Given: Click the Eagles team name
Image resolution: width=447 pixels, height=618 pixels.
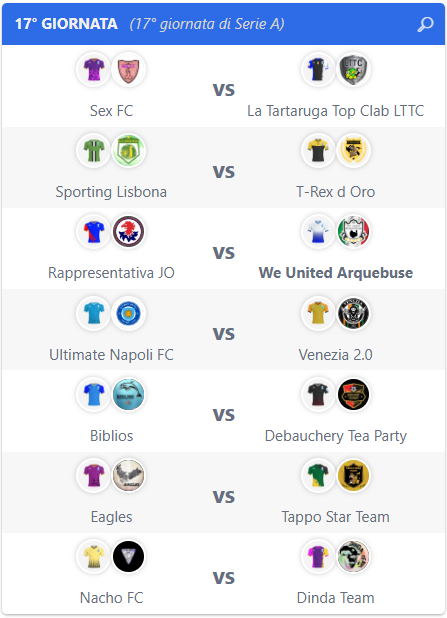Looking at the screenshot, I should [111, 517].
